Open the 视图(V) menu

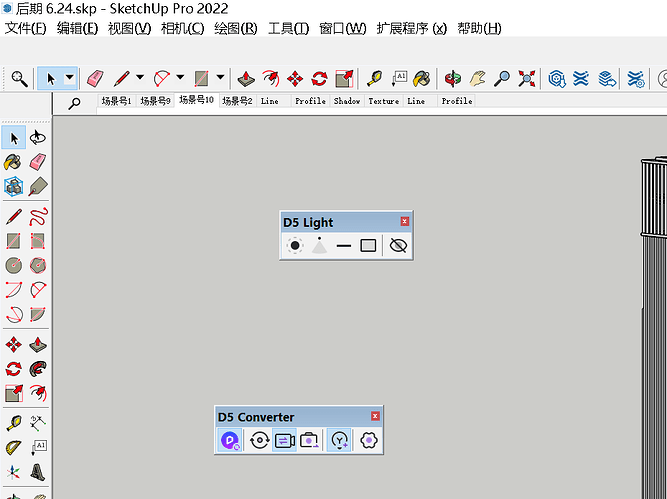pyautogui.click(x=129, y=28)
